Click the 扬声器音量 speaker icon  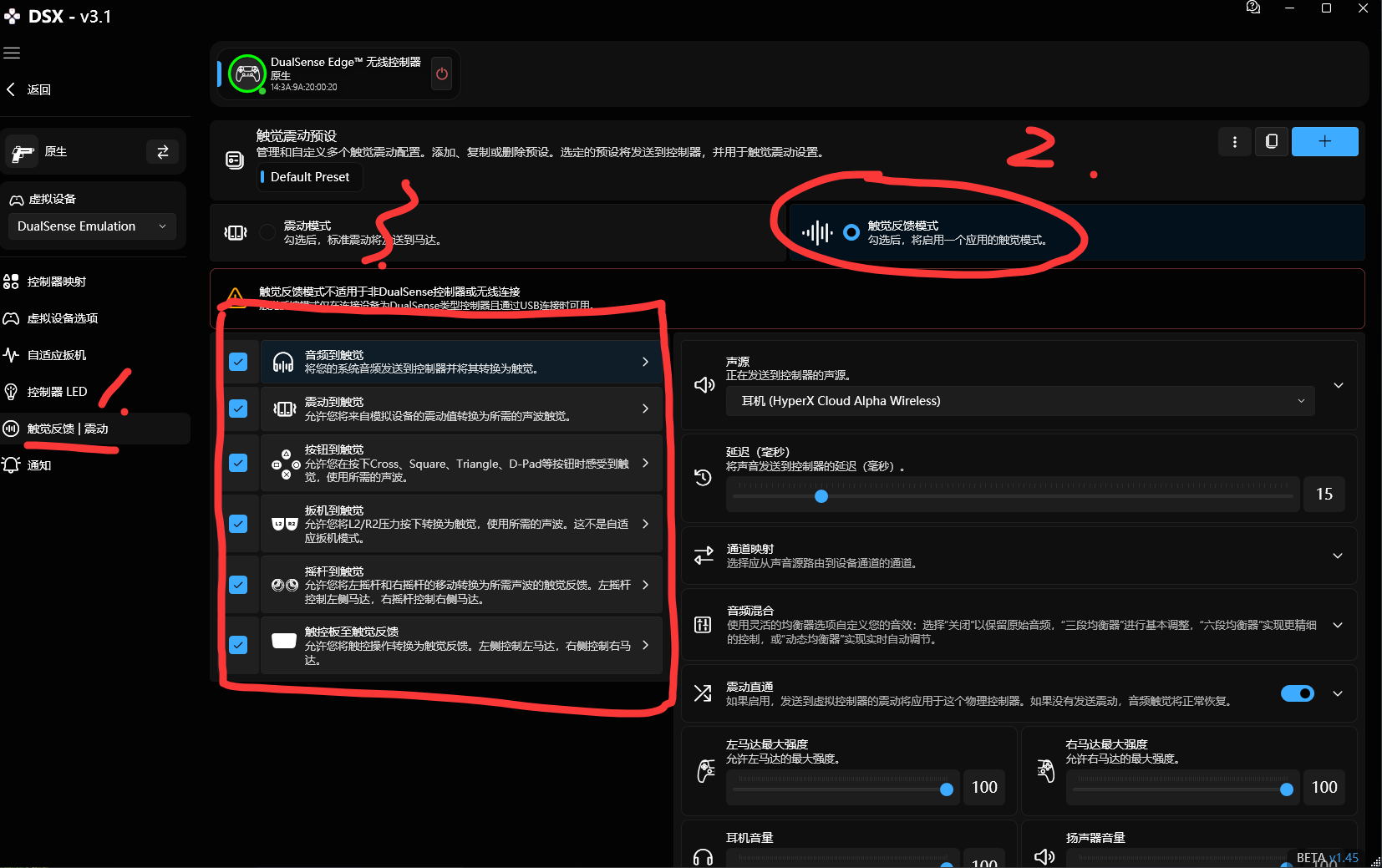pos(1044,857)
